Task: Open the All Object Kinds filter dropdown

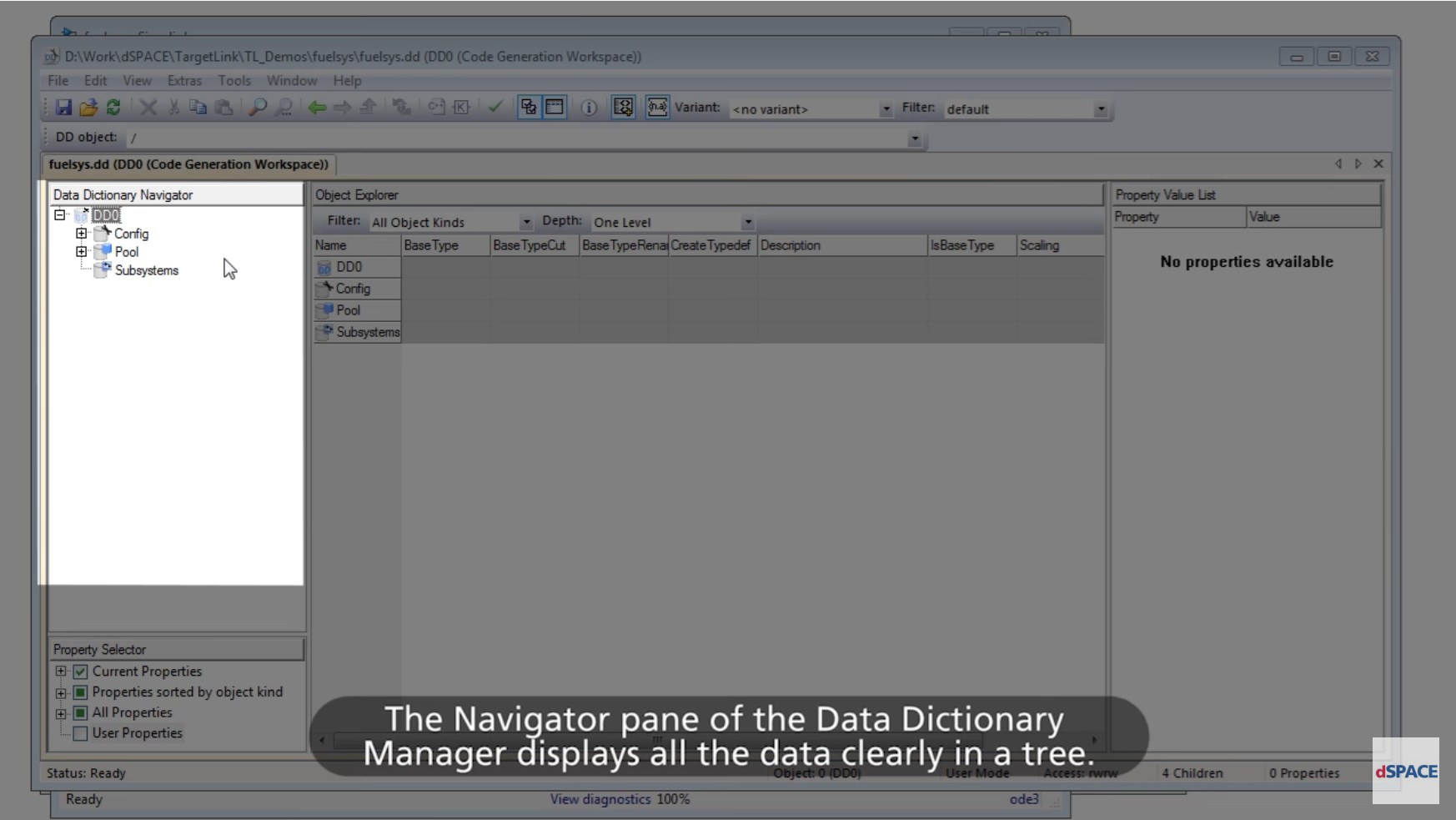Action: 526,223
